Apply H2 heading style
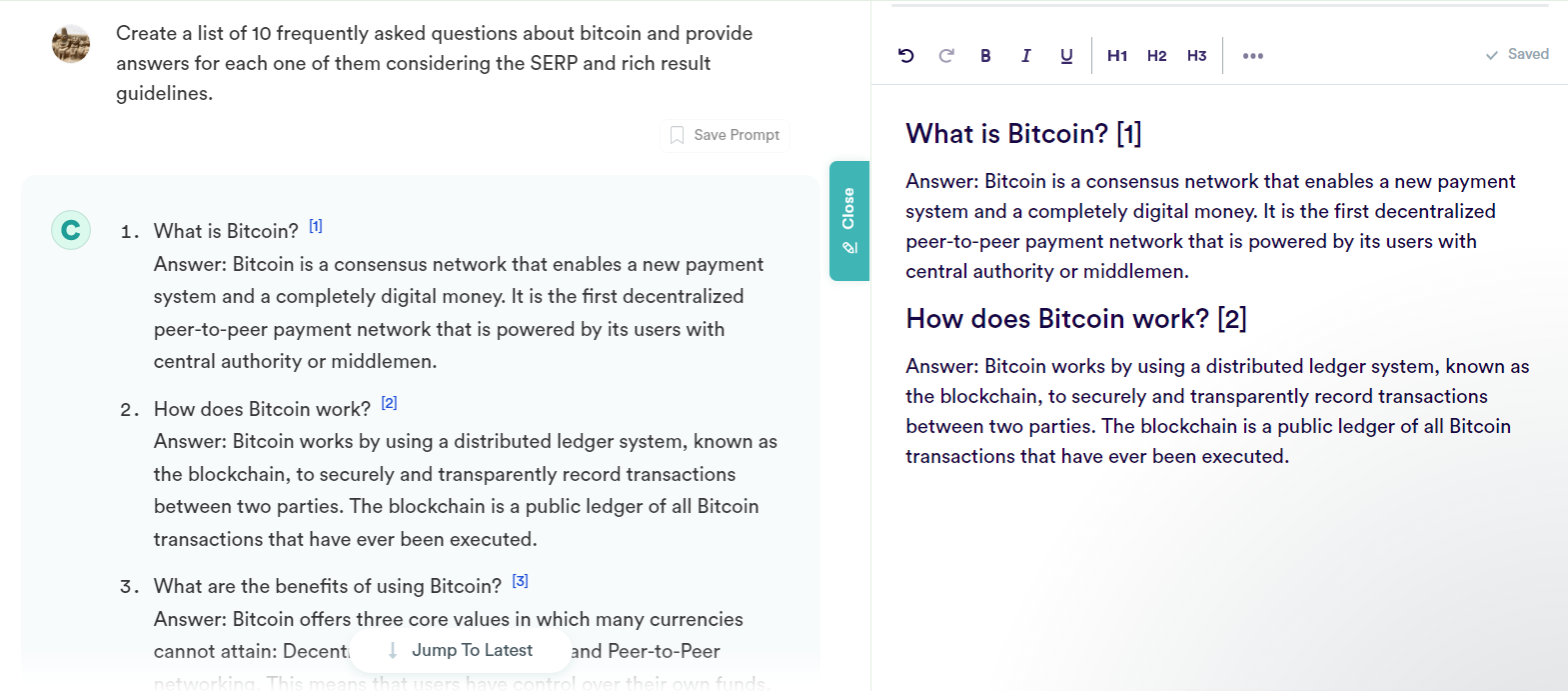 [x=1157, y=55]
